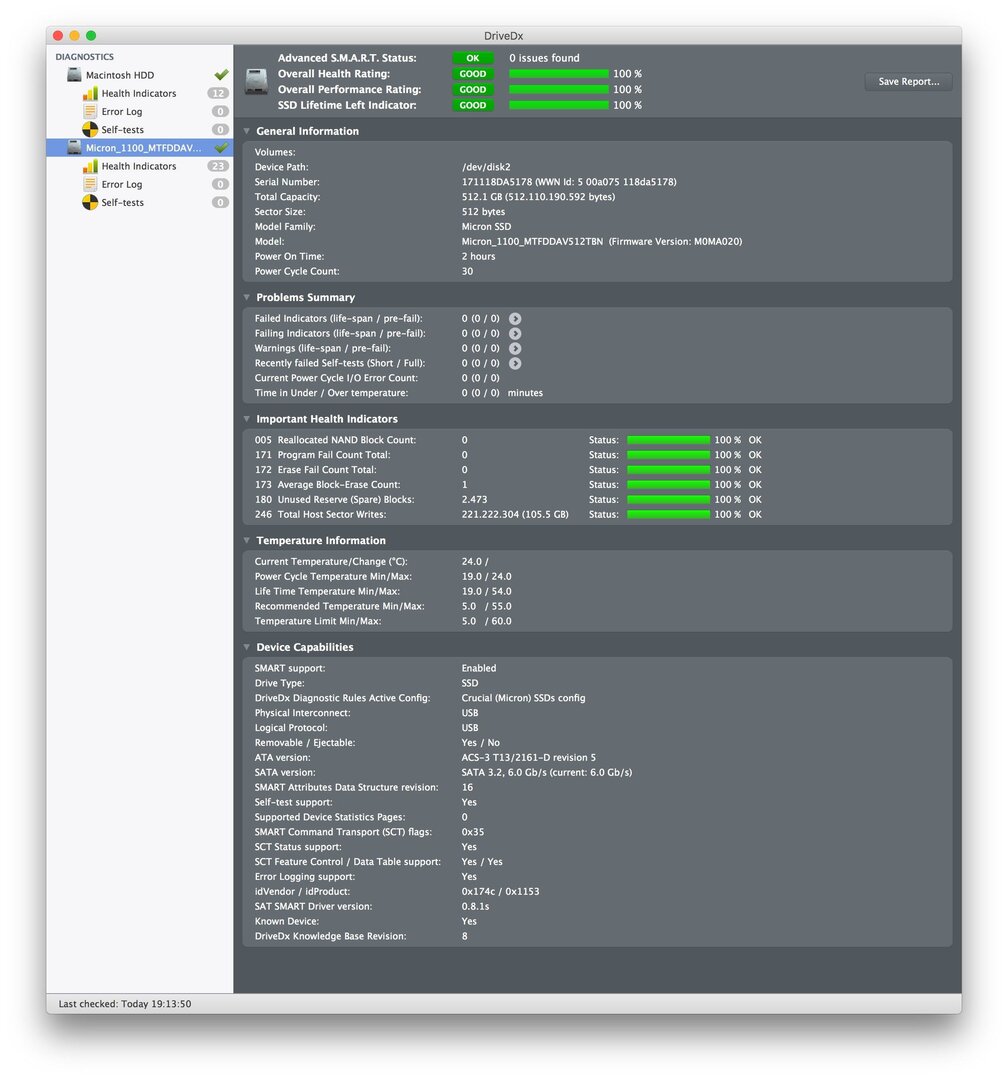The height and width of the screenshot is (1080, 1008).
Task: Click the 173 Average Block-Erase Count row label
Action: [x=327, y=484]
